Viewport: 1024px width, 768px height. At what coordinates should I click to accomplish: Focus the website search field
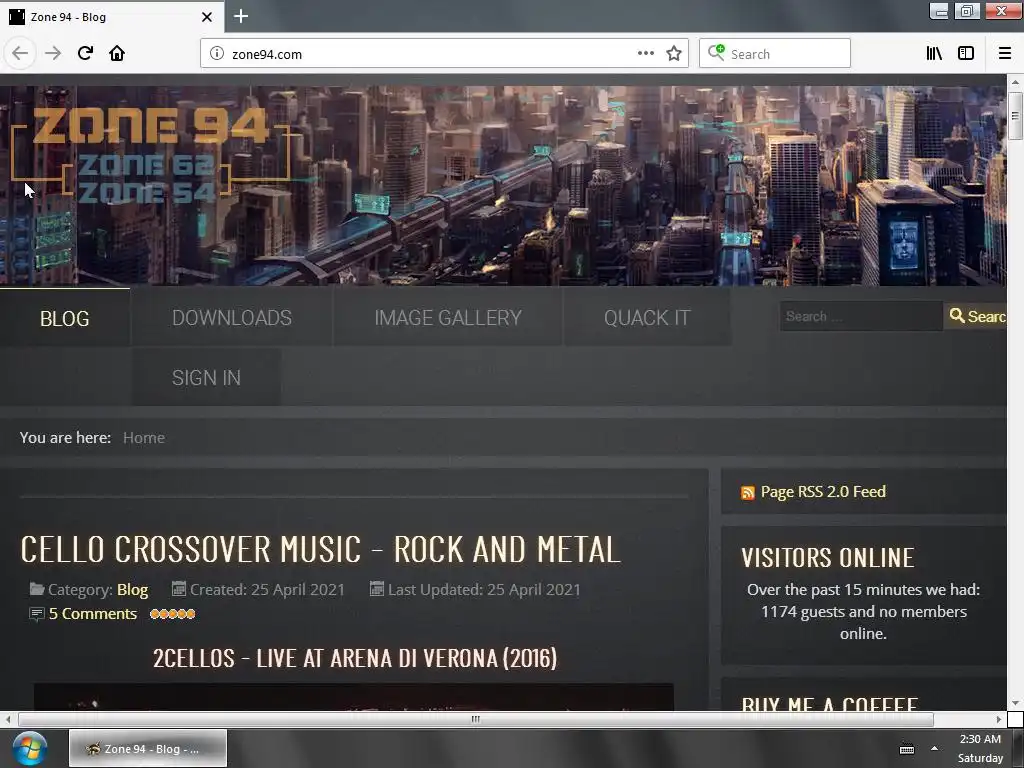click(861, 316)
